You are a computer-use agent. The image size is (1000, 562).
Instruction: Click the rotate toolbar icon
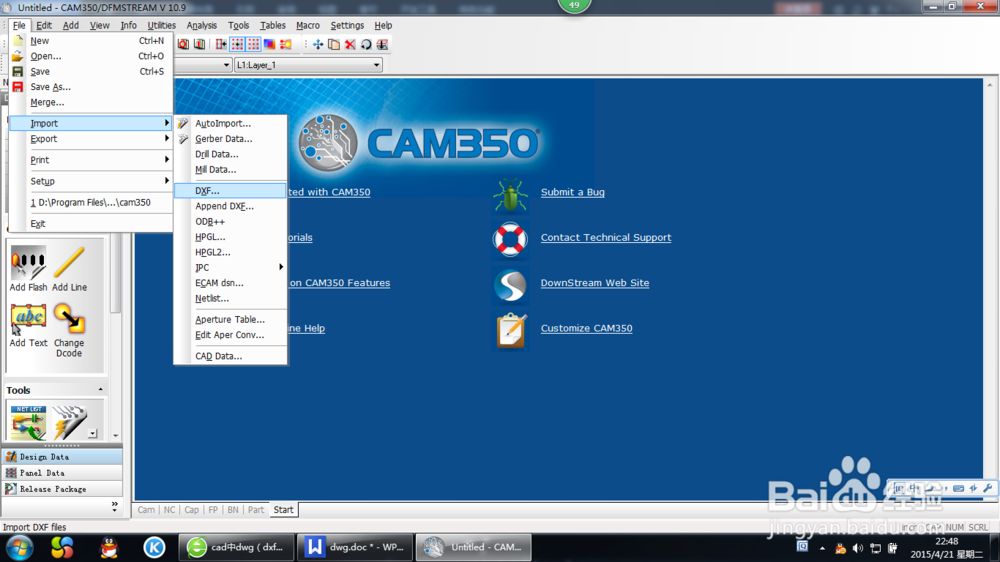pyautogui.click(x=365, y=44)
